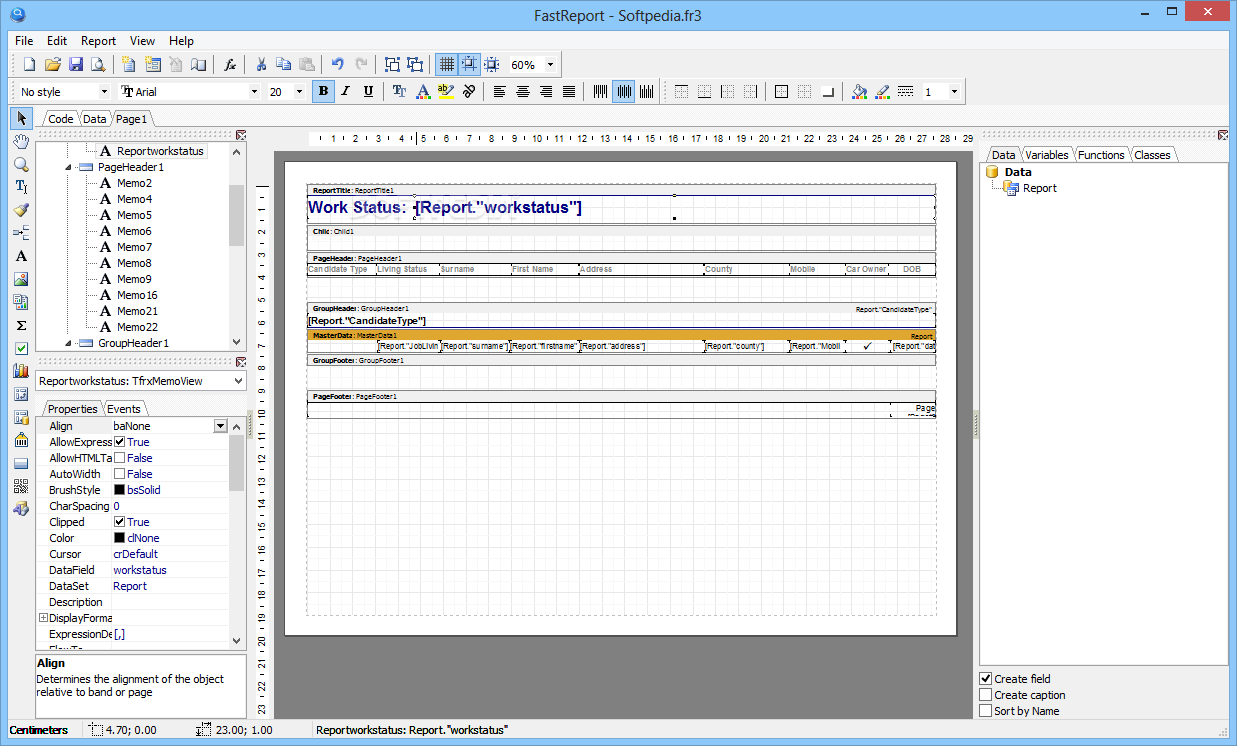The width and height of the screenshot is (1237, 746).
Task: Switch to the Functions tab
Action: [x=1101, y=155]
